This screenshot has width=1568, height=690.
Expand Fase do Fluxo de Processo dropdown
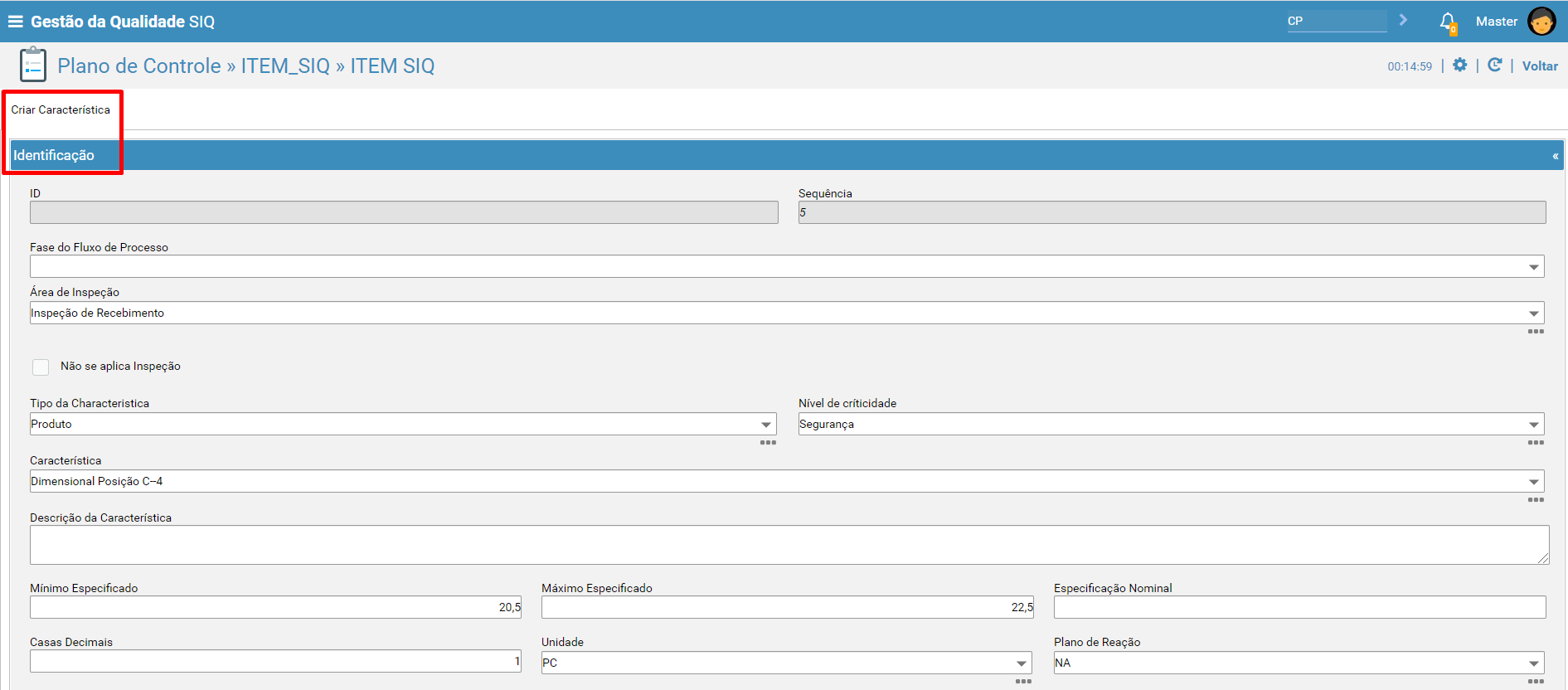(787, 266)
